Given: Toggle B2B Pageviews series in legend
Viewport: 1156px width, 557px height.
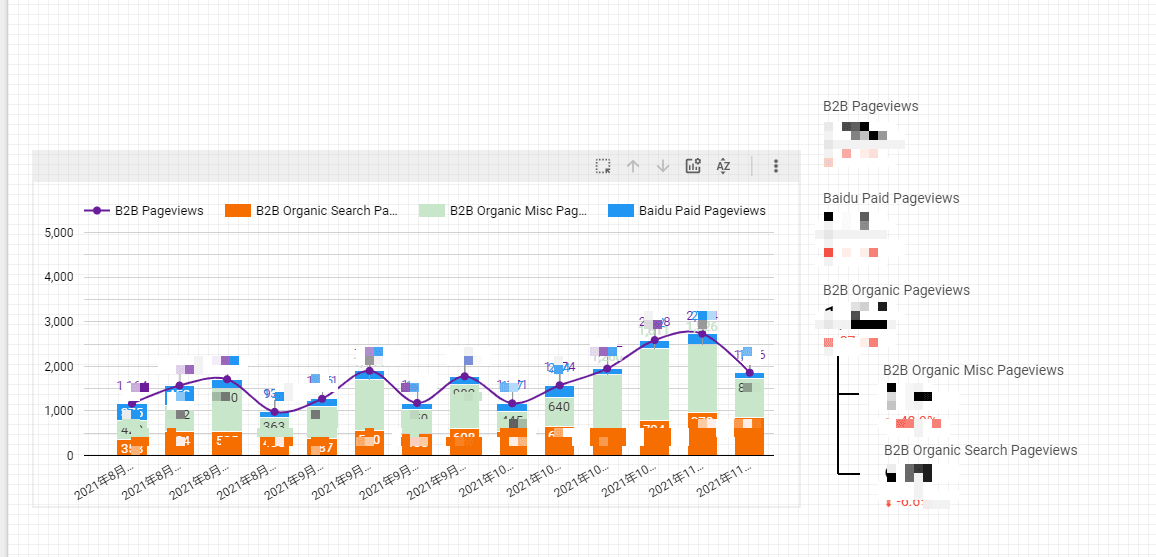Looking at the screenshot, I should (x=158, y=211).
